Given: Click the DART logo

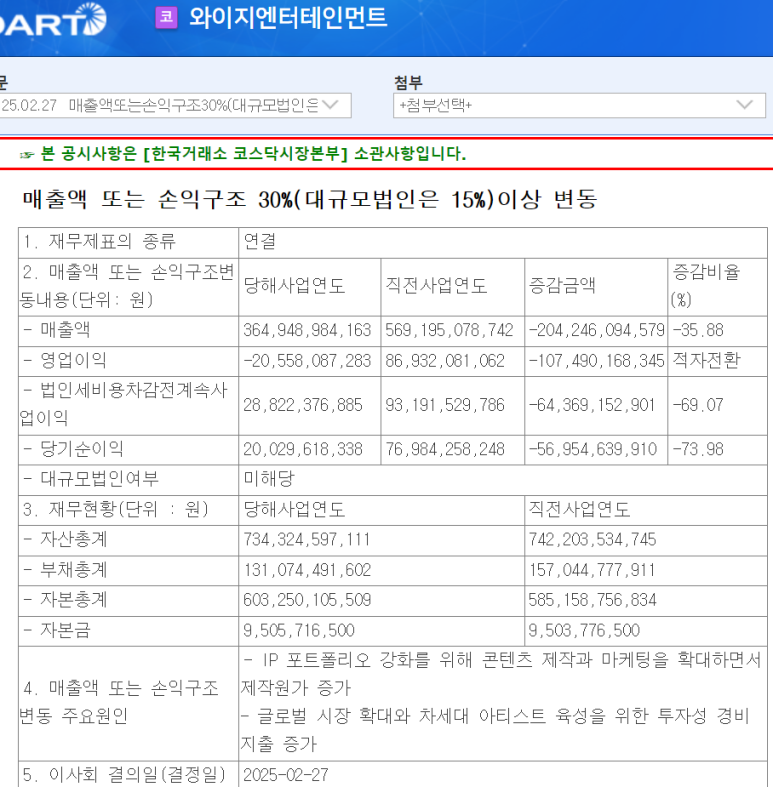Looking at the screenshot, I should (x=53, y=21).
